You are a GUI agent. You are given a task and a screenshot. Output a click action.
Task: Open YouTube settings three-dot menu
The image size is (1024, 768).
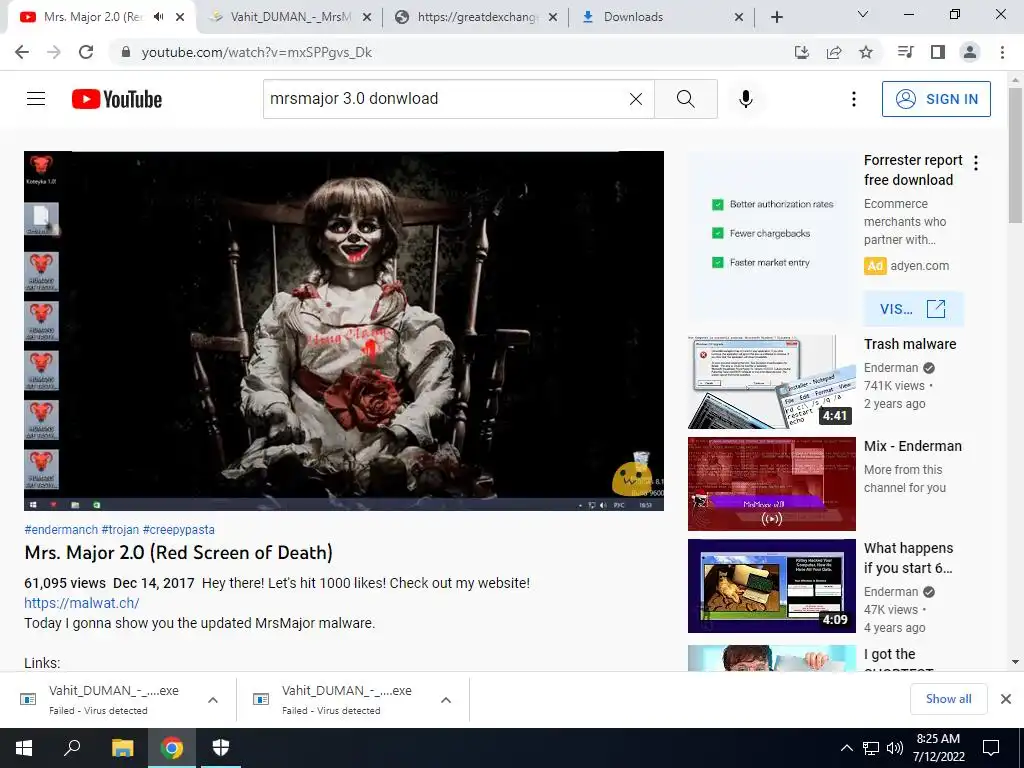tap(853, 99)
